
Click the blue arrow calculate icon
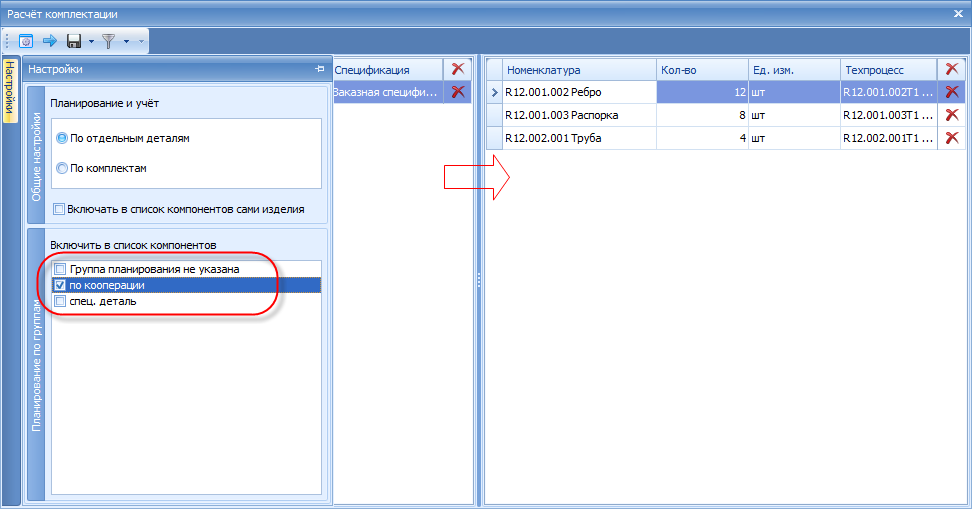point(50,42)
